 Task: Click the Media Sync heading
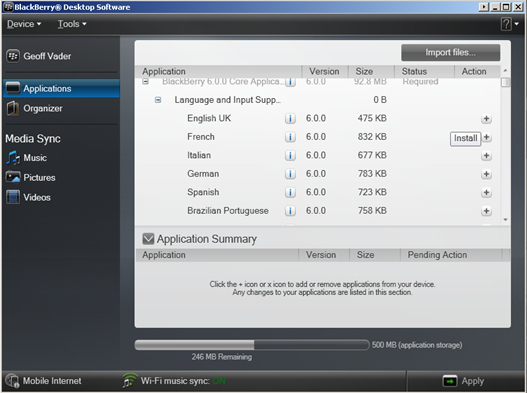coord(33,139)
